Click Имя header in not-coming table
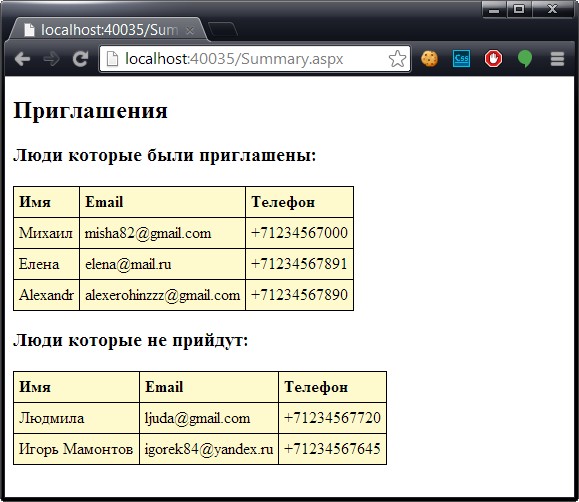Viewport: 579px width, 502px height. [76, 387]
